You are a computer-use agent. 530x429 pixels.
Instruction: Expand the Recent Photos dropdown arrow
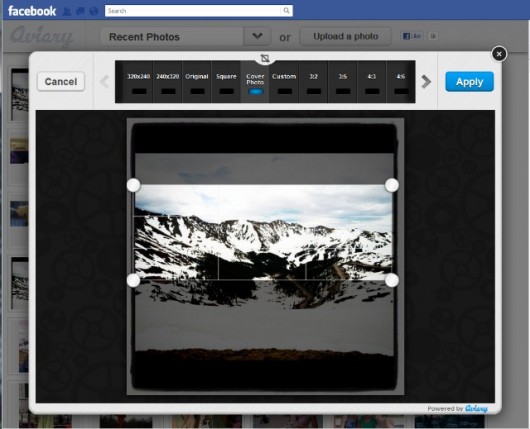pyautogui.click(x=257, y=36)
